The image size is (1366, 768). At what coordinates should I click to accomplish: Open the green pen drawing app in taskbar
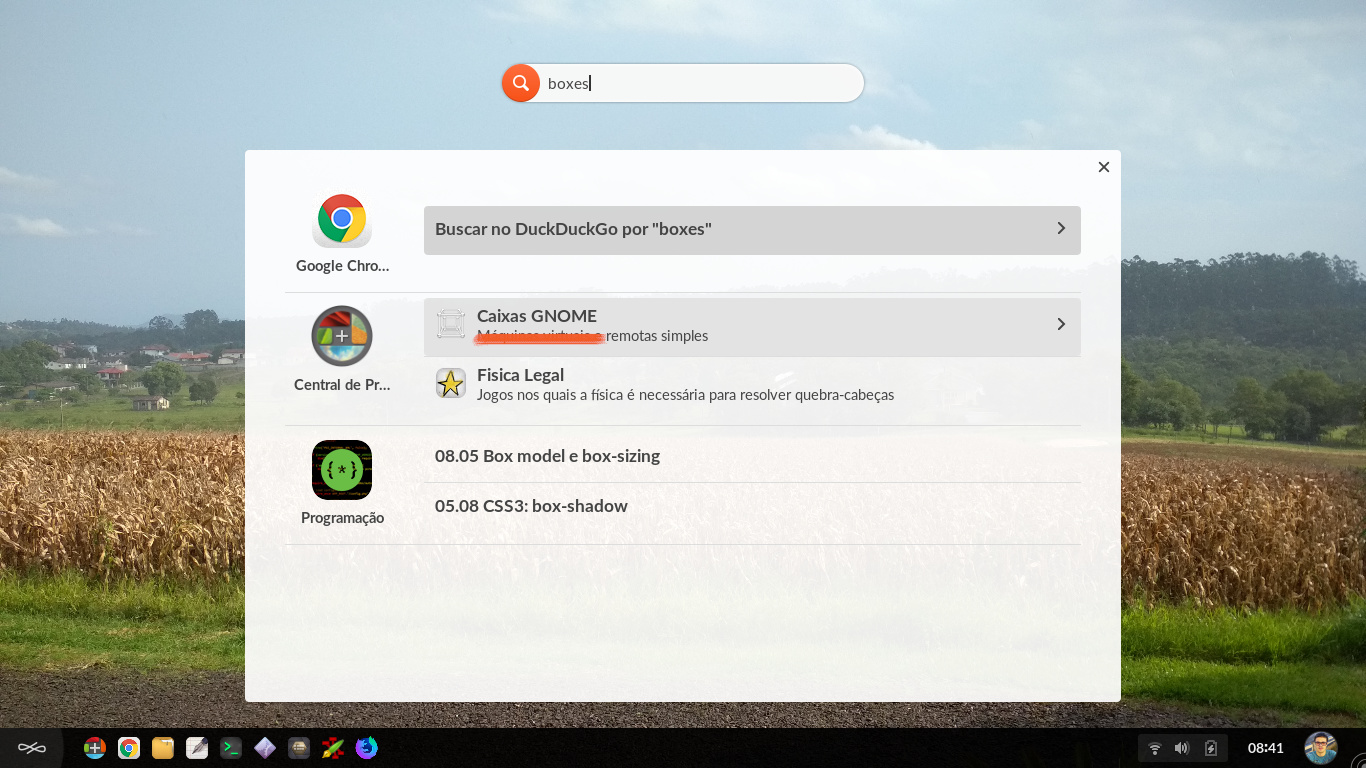(x=333, y=748)
